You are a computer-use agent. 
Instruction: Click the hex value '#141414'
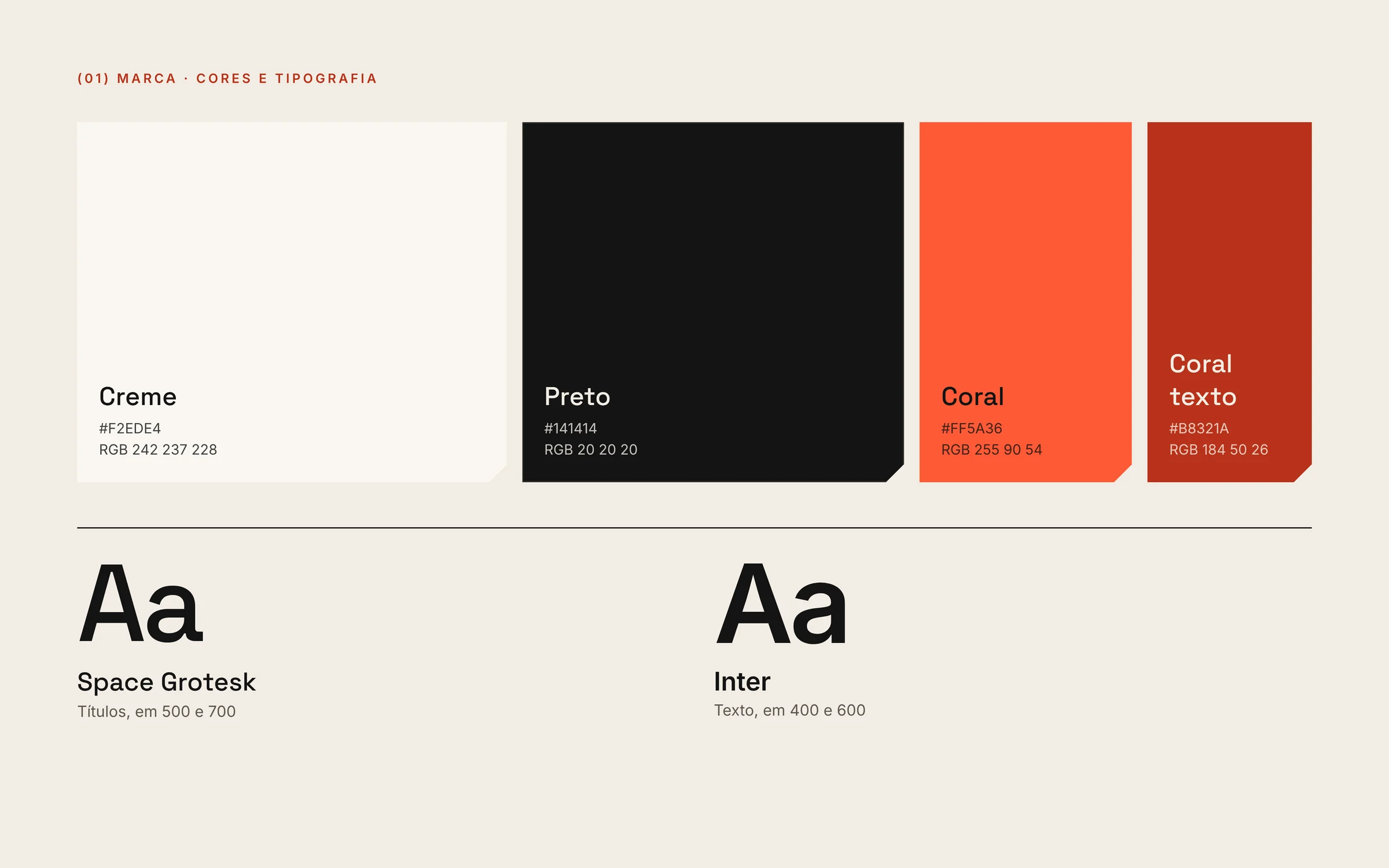tap(570, 428)
